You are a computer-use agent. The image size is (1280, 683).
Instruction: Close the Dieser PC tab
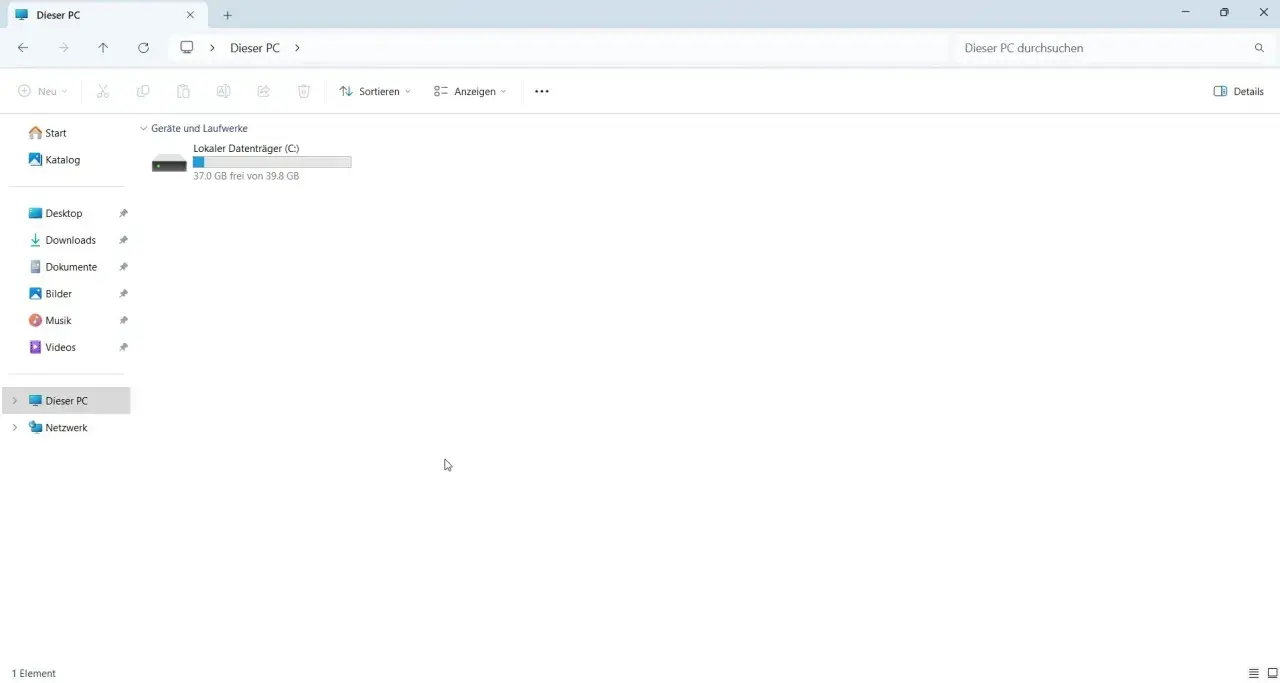point(190,15)
